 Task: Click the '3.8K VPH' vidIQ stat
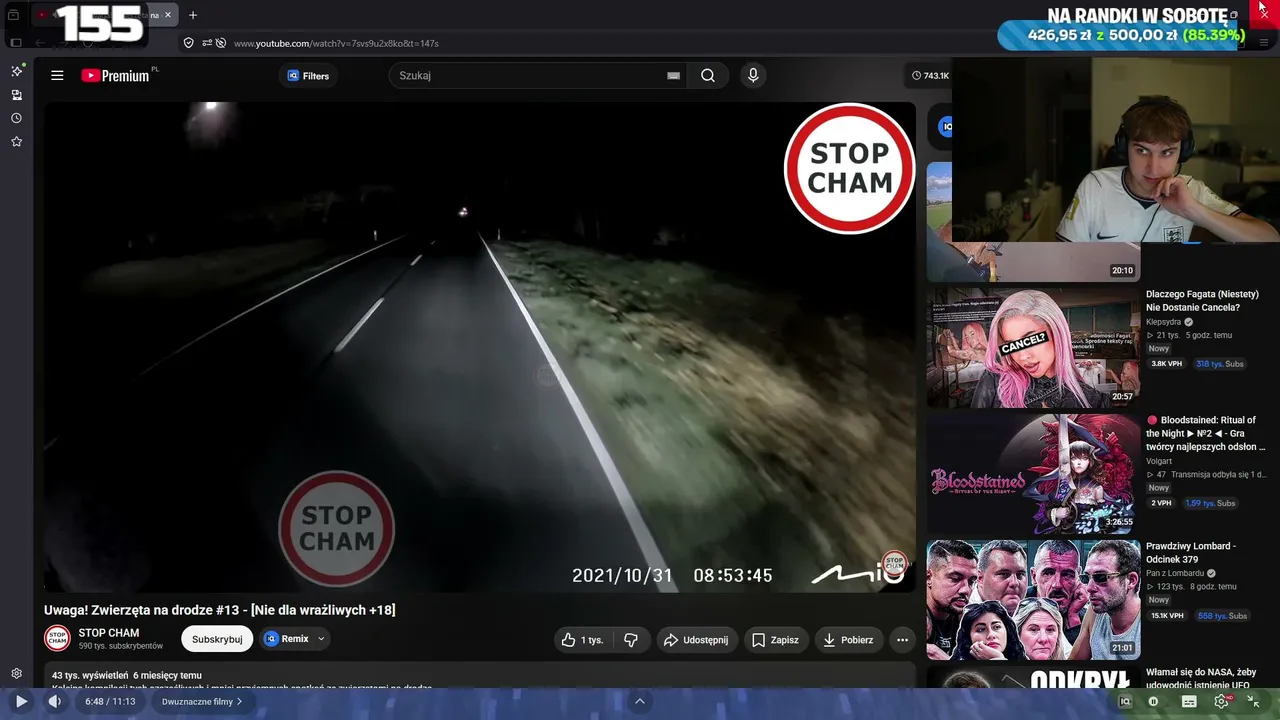(x=1167, y=364)
